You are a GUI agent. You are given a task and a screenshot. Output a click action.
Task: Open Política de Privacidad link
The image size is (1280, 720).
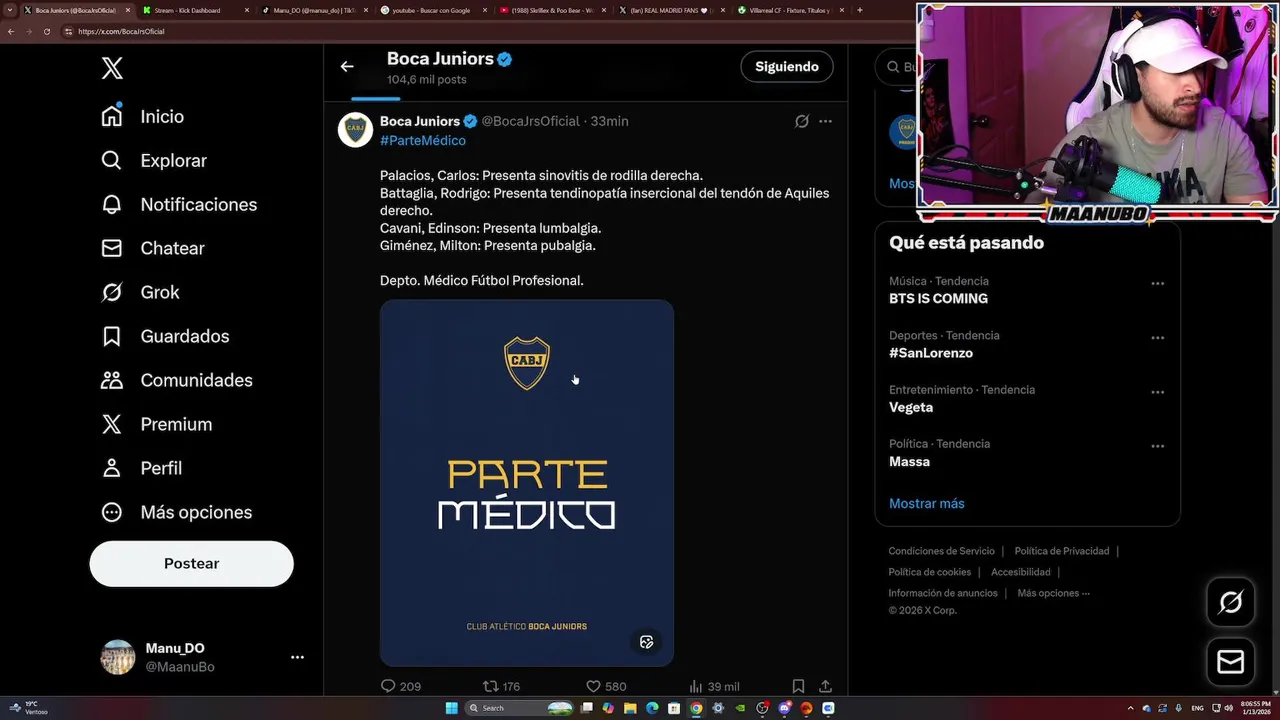pyautogui.click(x=1062, y=551)
